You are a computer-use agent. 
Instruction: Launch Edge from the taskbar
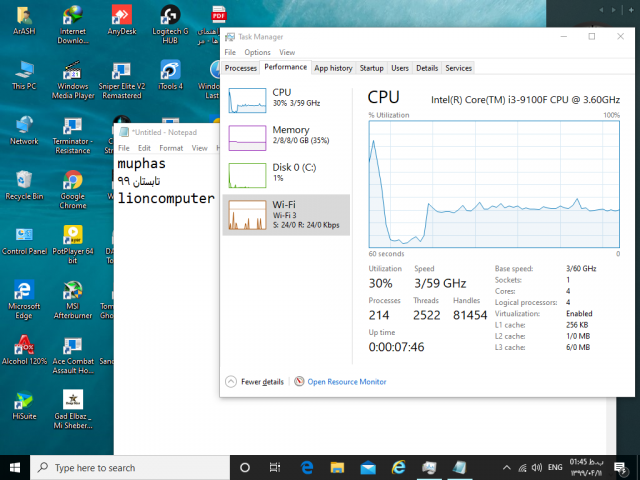[x=307, y=468]
